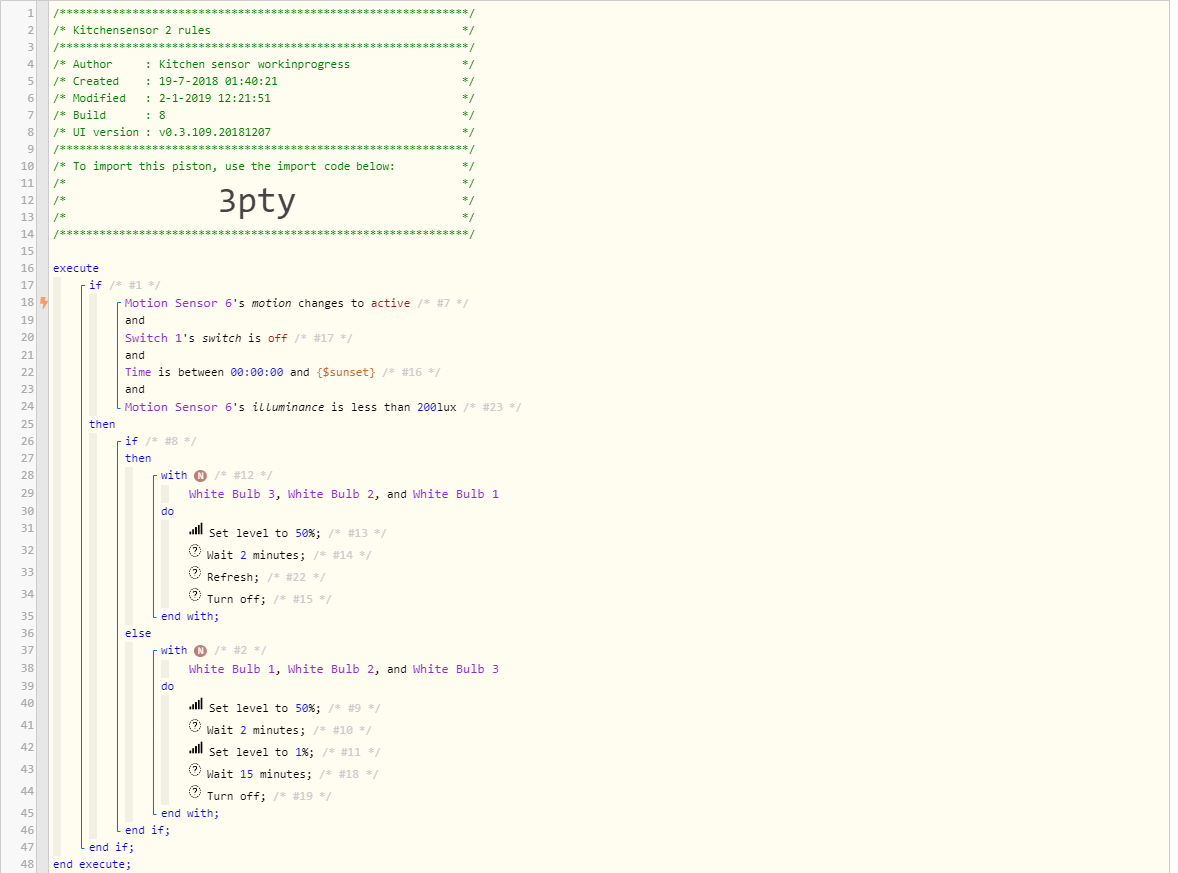1178x873 pixels.
Task: Click device list 'White Bulb 1, White Bulb 2, and White Bulb 3'
Action: pos(343,669)
